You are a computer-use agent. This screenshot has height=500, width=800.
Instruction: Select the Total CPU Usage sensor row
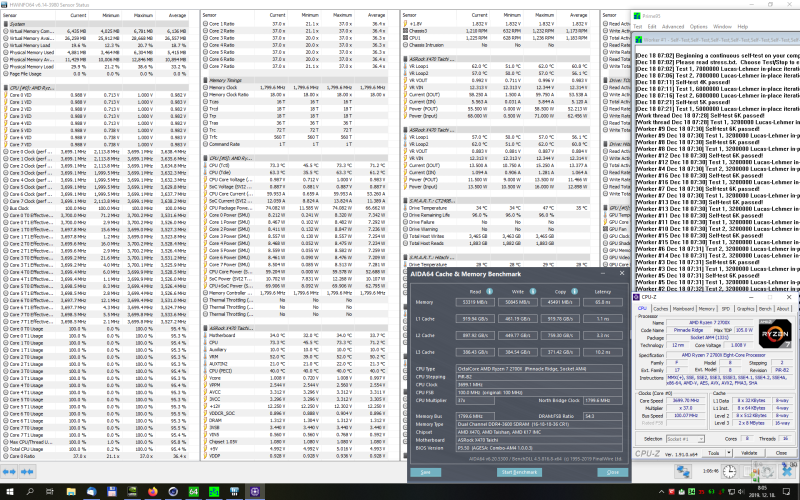(x=96, y=449)
